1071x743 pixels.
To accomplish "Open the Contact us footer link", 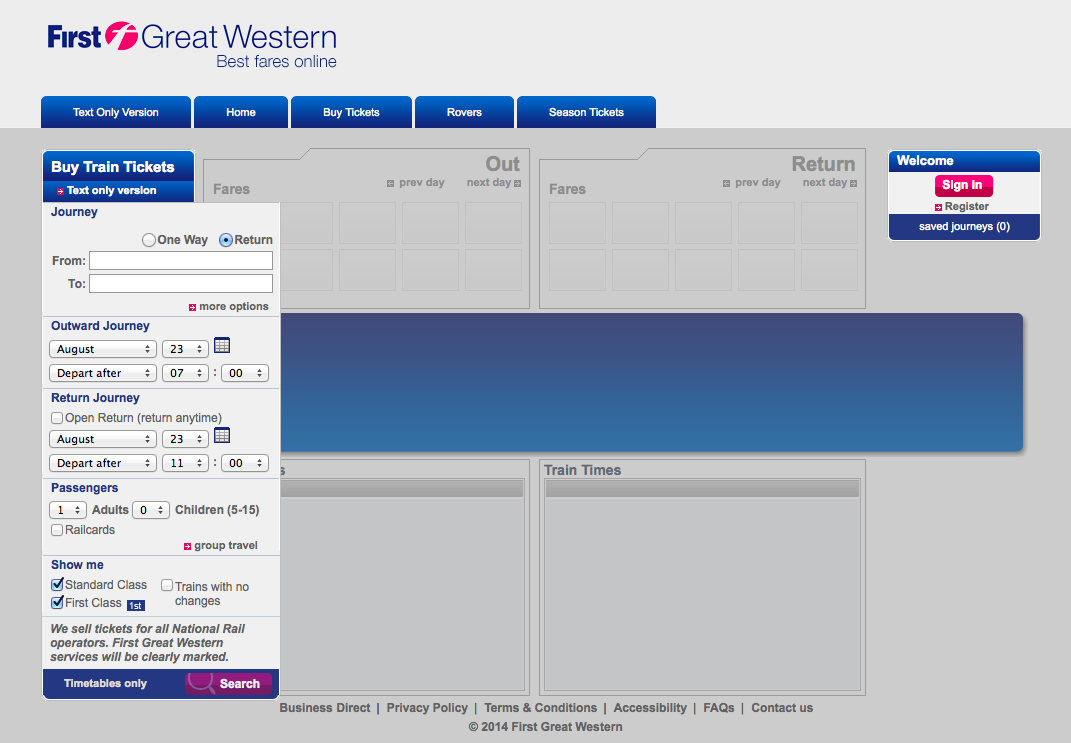I will point(782,708).
